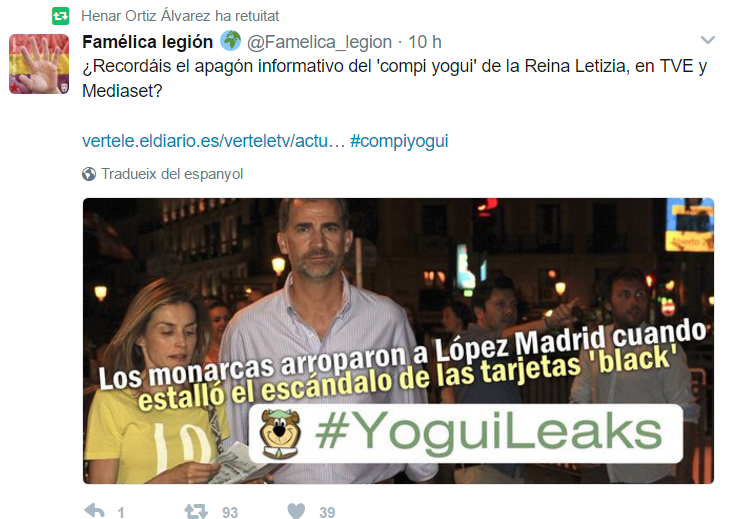Click the earth emoji next to Famélica legión
730x519 pixels.
point(230,41)
